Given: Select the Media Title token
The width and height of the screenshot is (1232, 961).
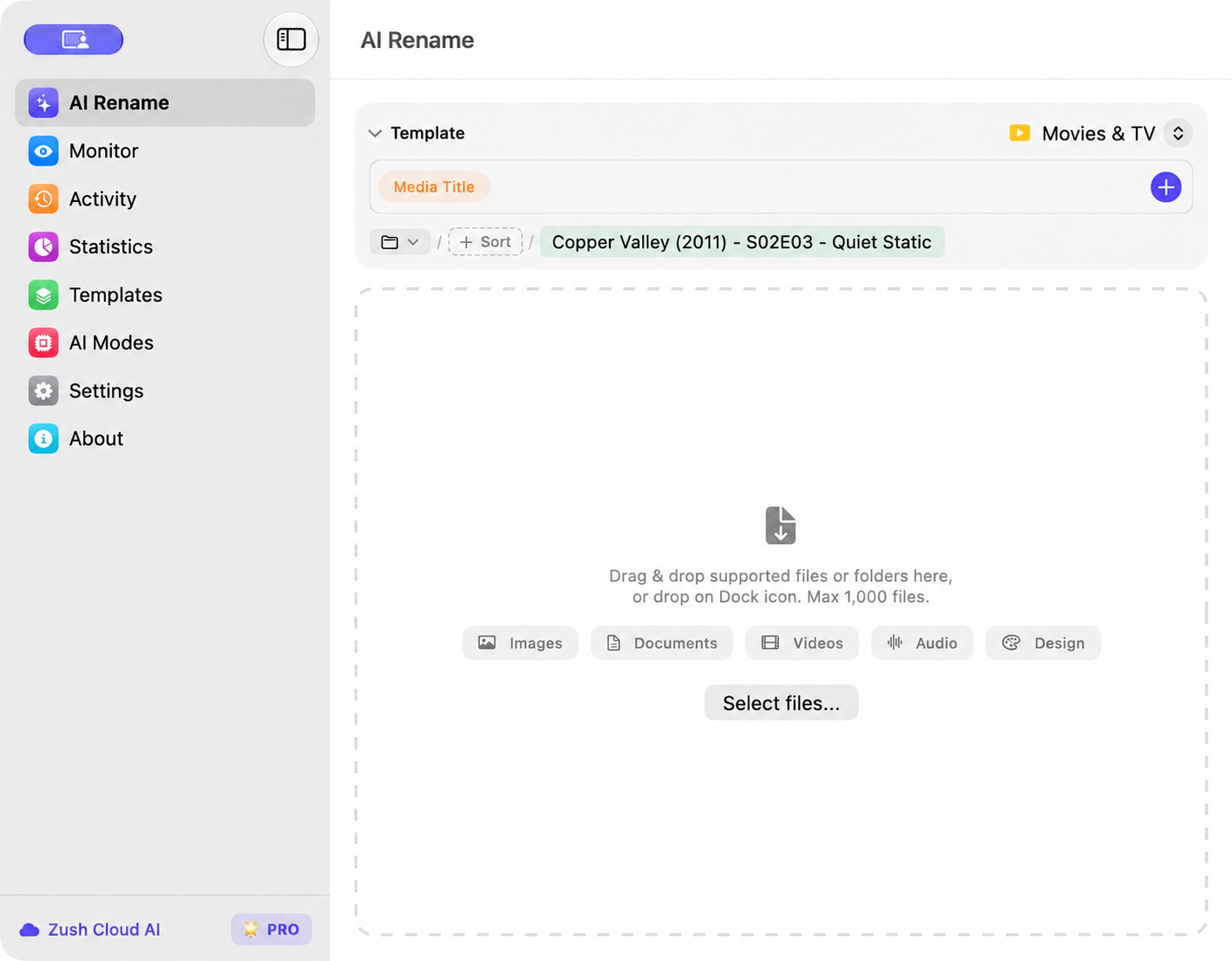Looking at the screenshot, I should pyautogui.click(x=434, y=187).
